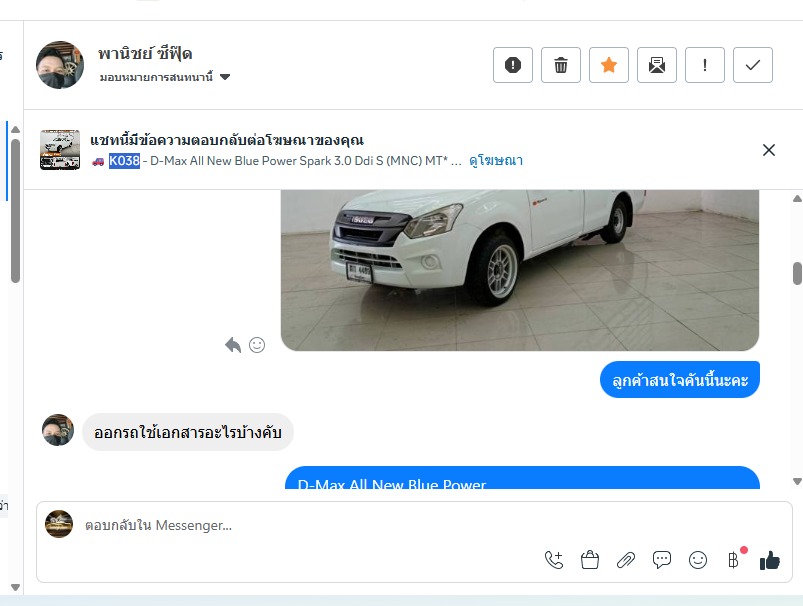Toggle the orange star follow-up icon
Image resolution: width=803 pixels, height=606 pixels.
609,65
